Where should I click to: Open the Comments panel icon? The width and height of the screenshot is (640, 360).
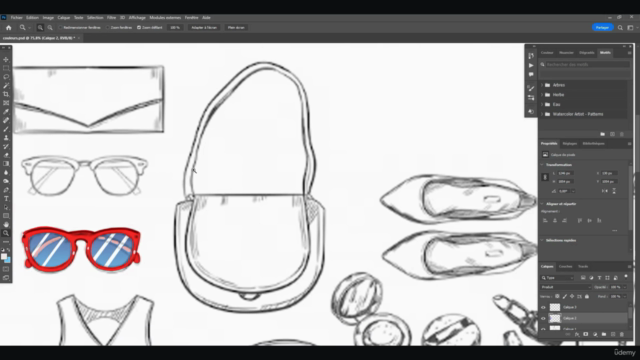[531, 75]
